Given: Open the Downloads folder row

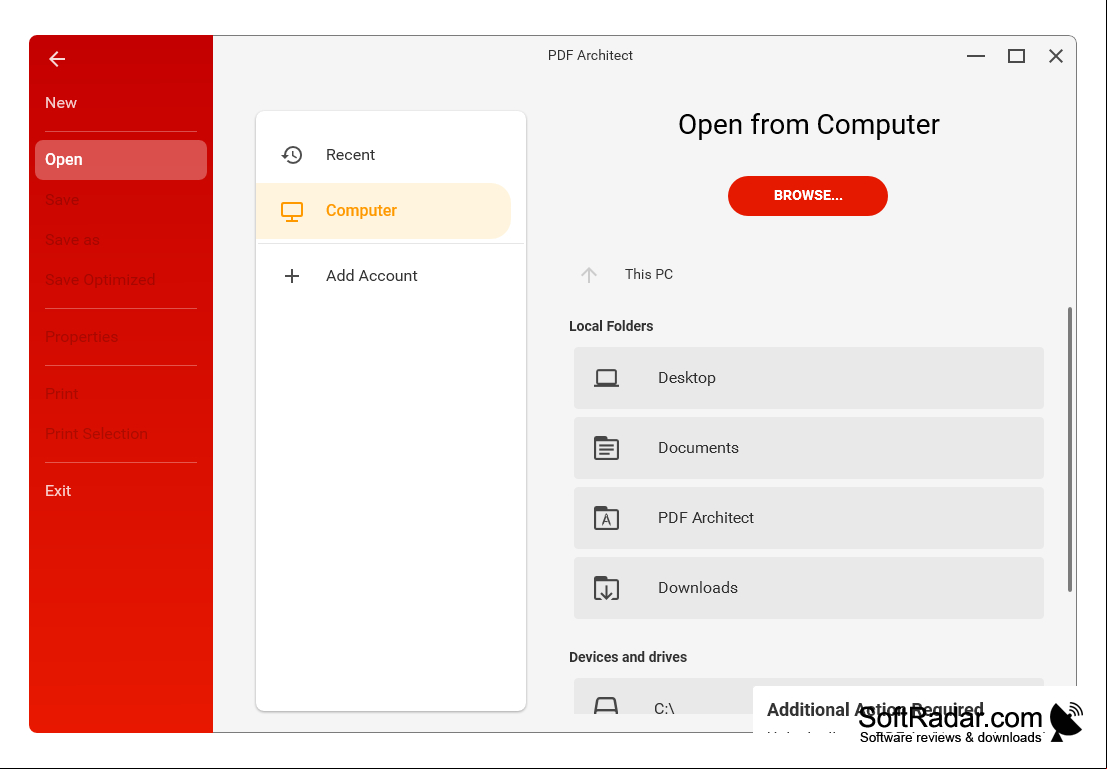Looking at the screenshot, I should tap(808, 588).
